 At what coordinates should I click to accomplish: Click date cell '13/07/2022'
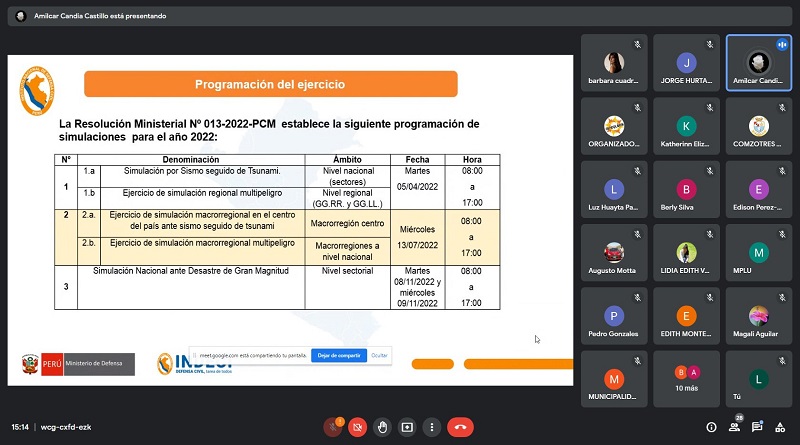[x=417, y=245]
